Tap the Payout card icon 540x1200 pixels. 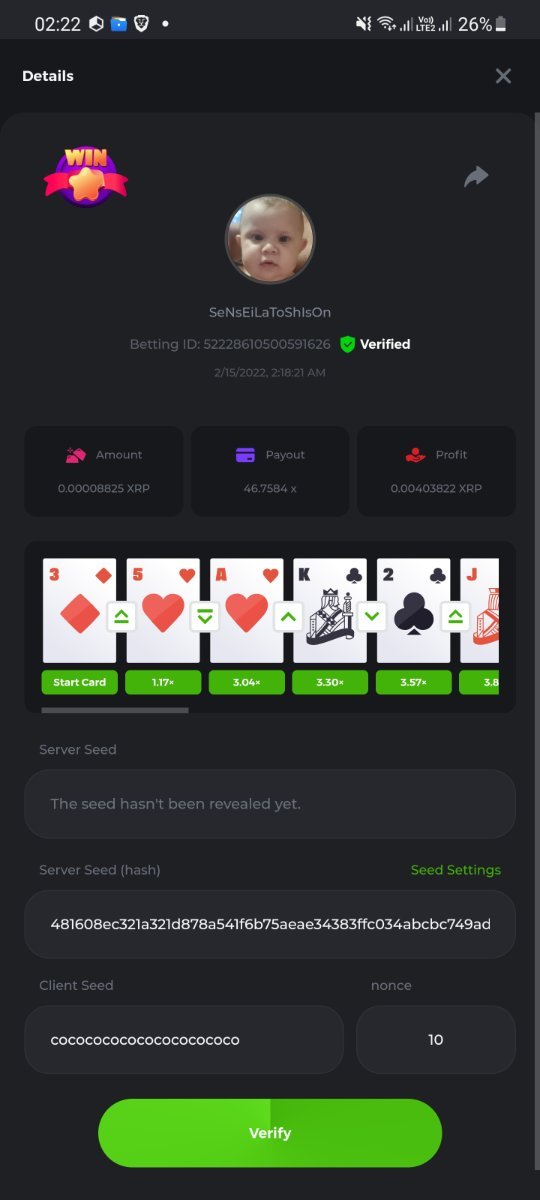coord(245,455)
